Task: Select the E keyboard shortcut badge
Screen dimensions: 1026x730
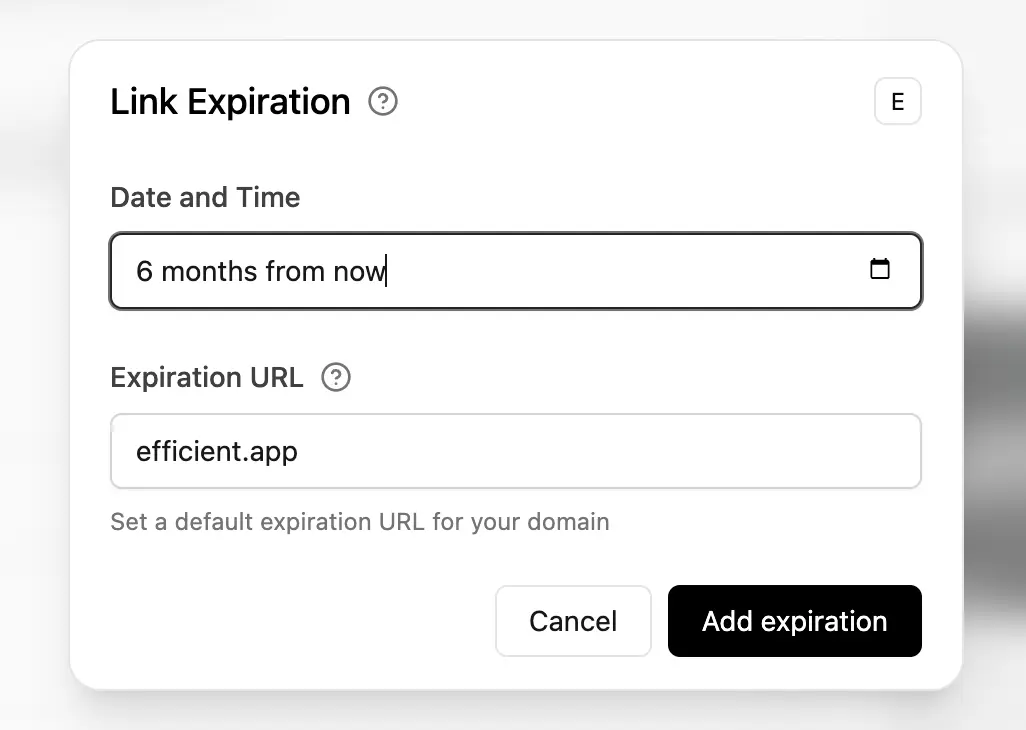Action: [x=897, y=101]
